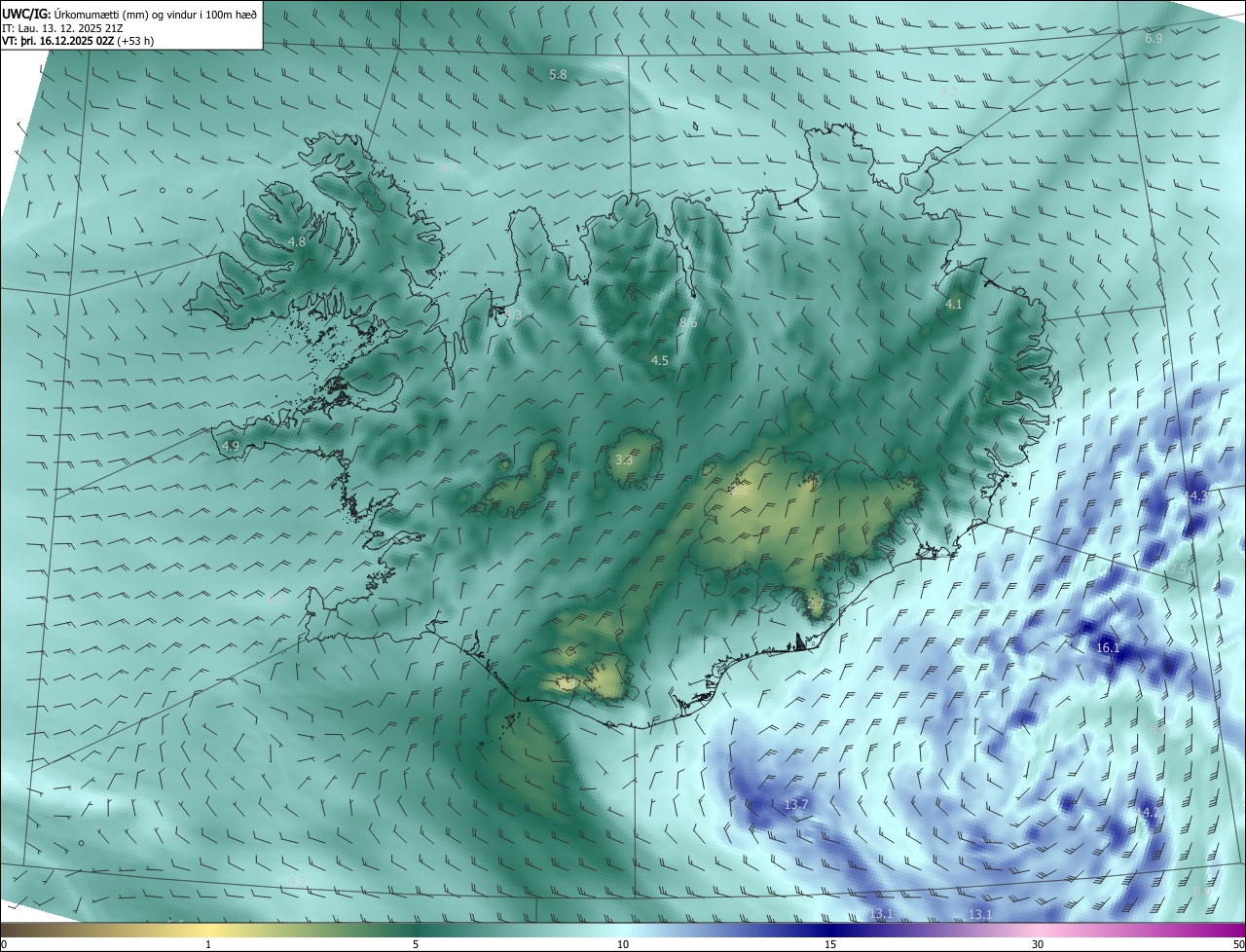1246x952 pixels.
Task: Pick the pale cyan colorbar section above tick 10
Action: [x=623, y=930]
